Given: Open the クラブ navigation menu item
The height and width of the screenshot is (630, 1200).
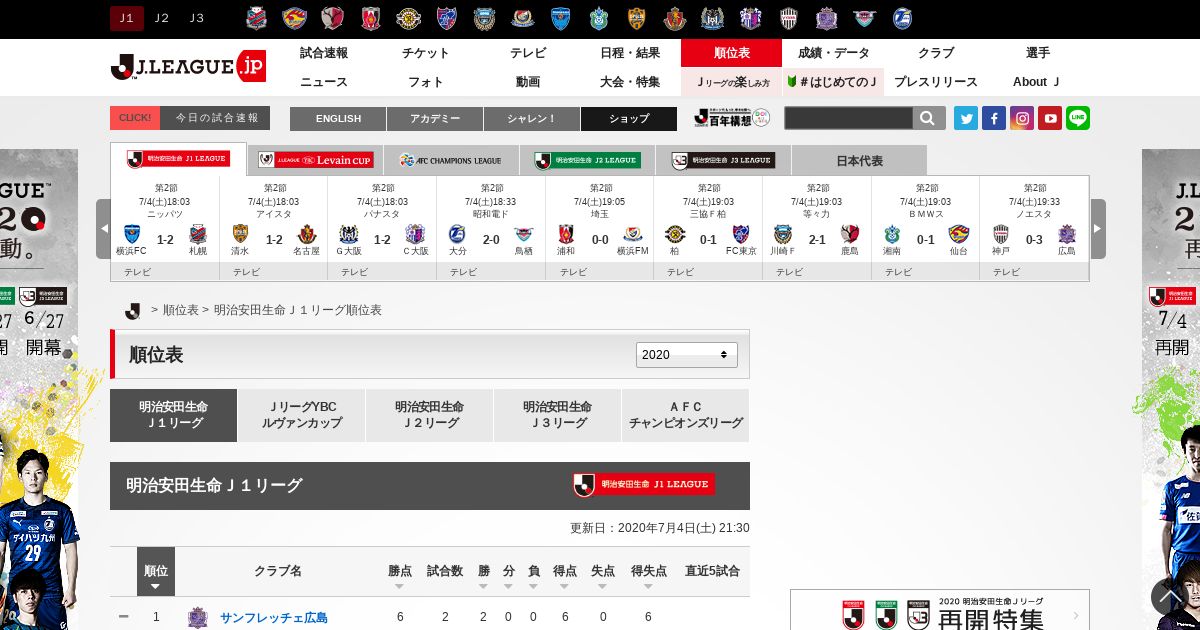Looking at the screenshot, I should [x=936, y=53].
